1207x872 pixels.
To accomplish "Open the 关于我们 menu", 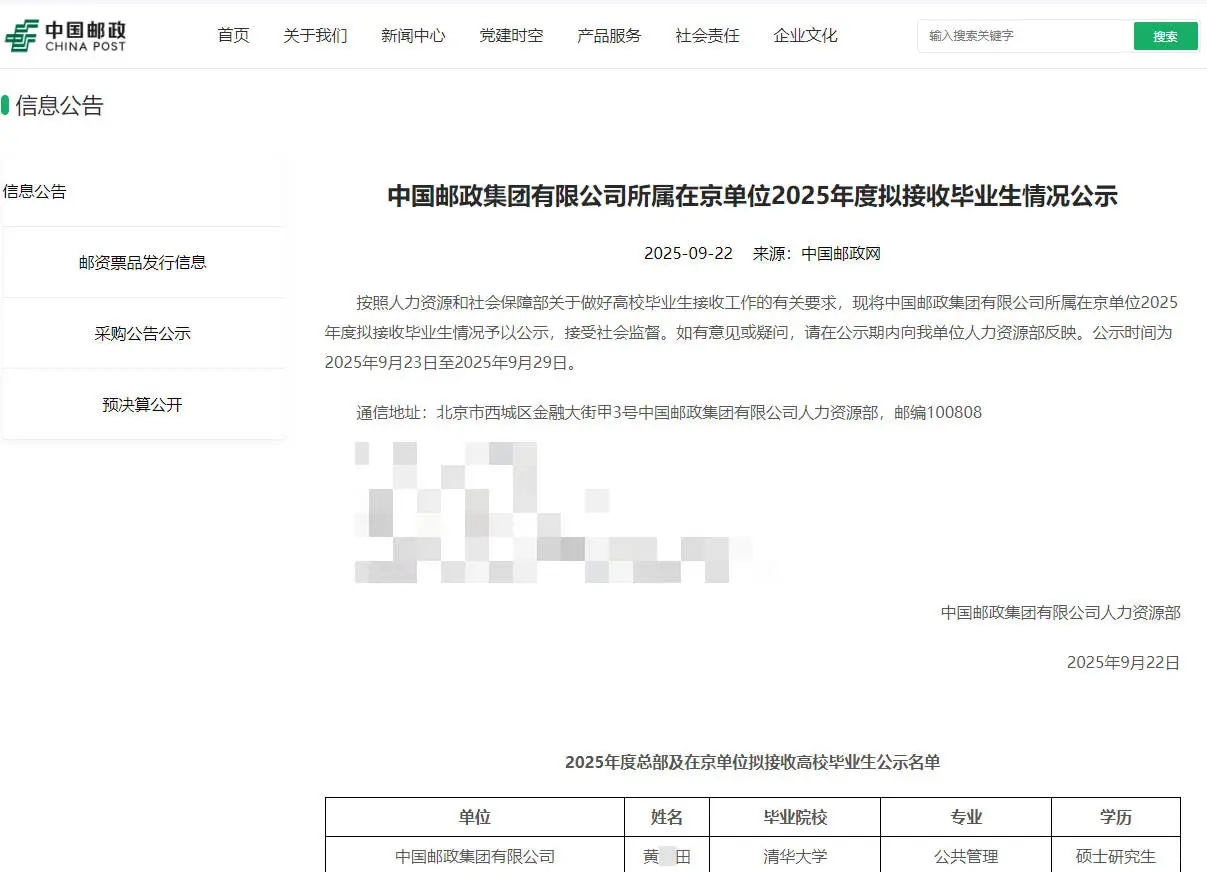I will [315, 36].
